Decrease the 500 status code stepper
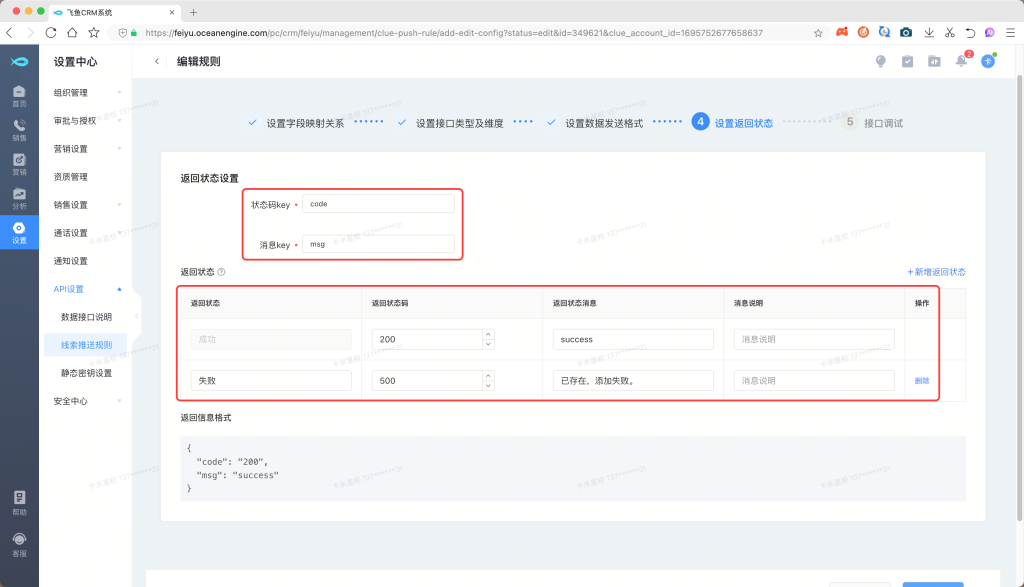Viewport: 1024px width, 587px height. pos(488,386)
